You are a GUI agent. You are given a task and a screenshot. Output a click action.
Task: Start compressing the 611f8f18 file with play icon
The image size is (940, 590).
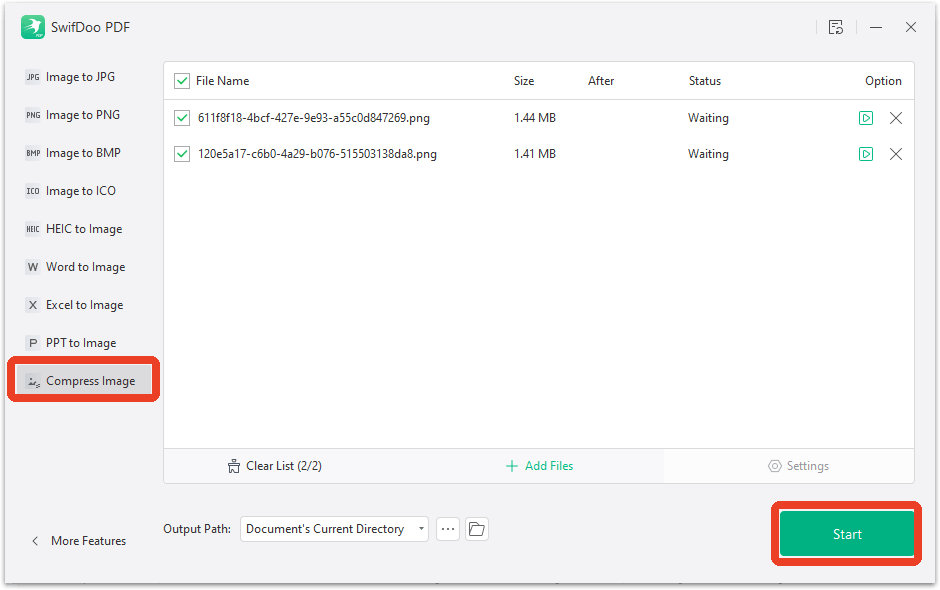866,118
